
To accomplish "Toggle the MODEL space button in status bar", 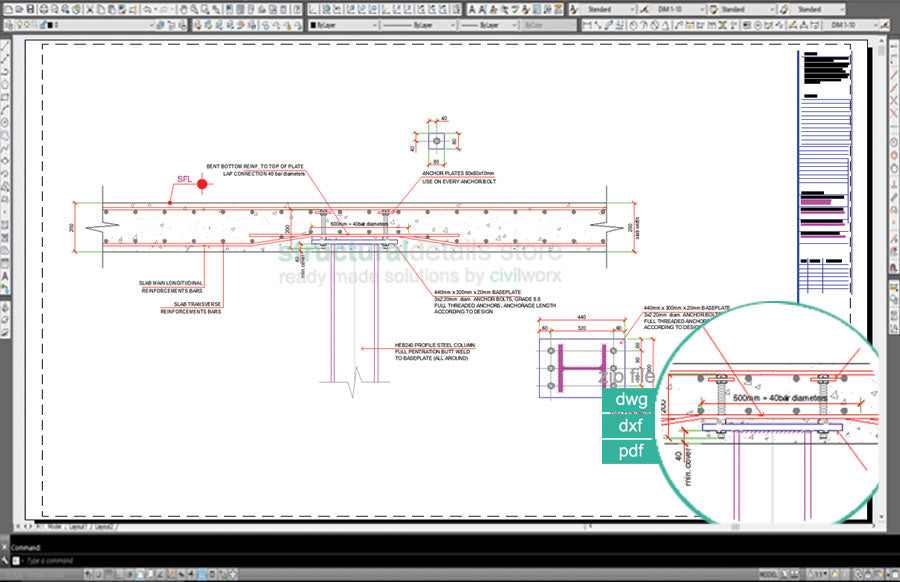I will (768, 574).
